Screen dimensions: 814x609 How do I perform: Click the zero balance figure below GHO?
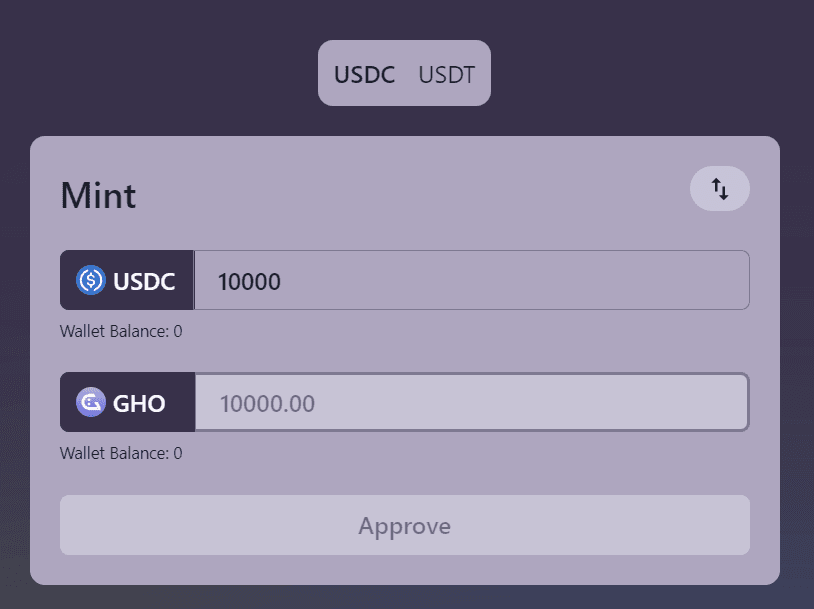pyautogui.click(x=178, y=453)
